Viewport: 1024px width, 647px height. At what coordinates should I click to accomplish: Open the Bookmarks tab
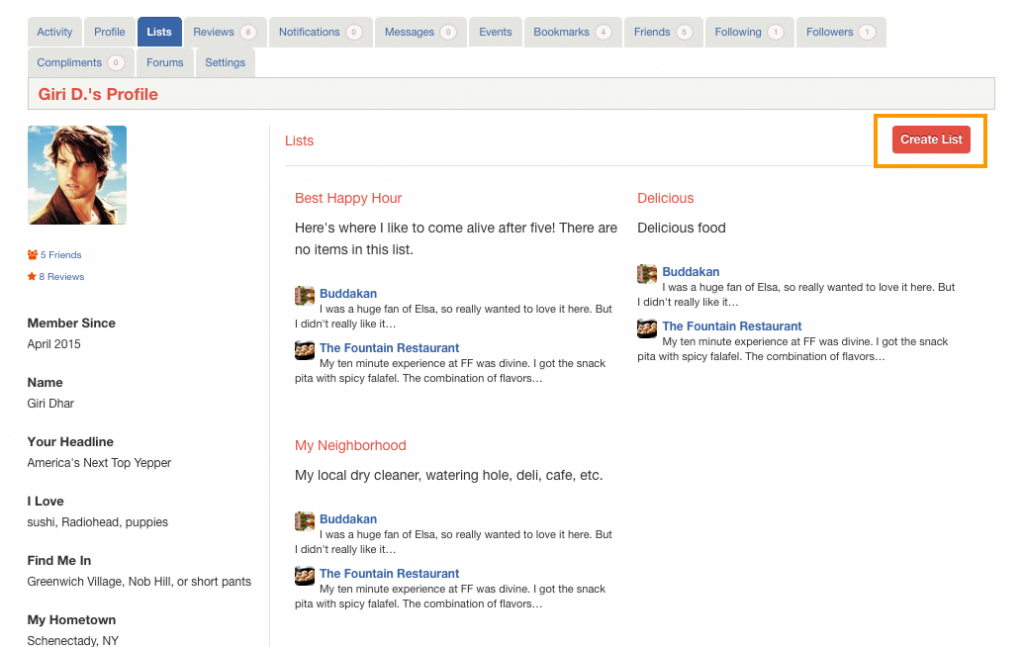click(x=573, y=32)
